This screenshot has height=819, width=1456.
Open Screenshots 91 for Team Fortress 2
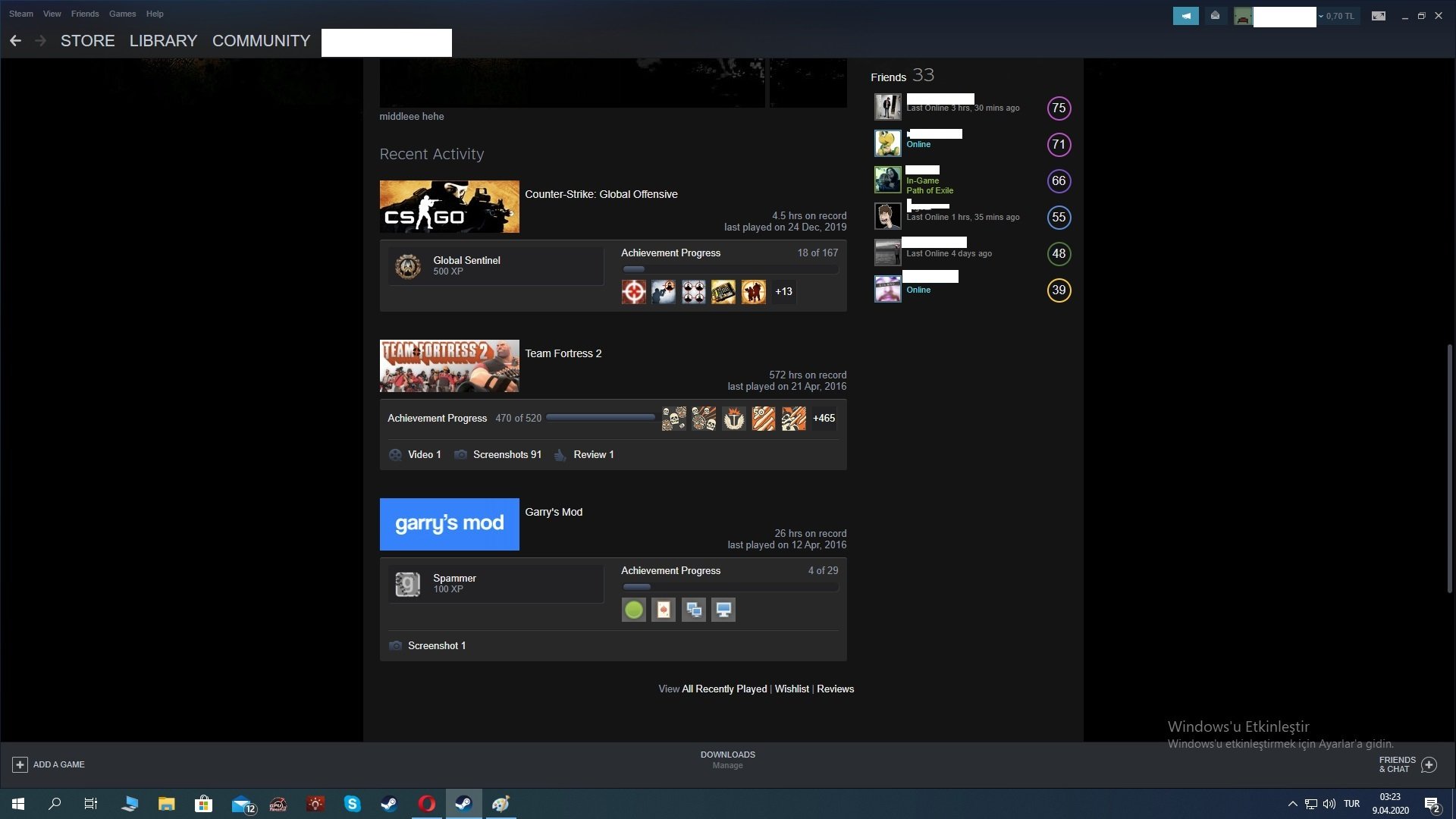(498, 455)
